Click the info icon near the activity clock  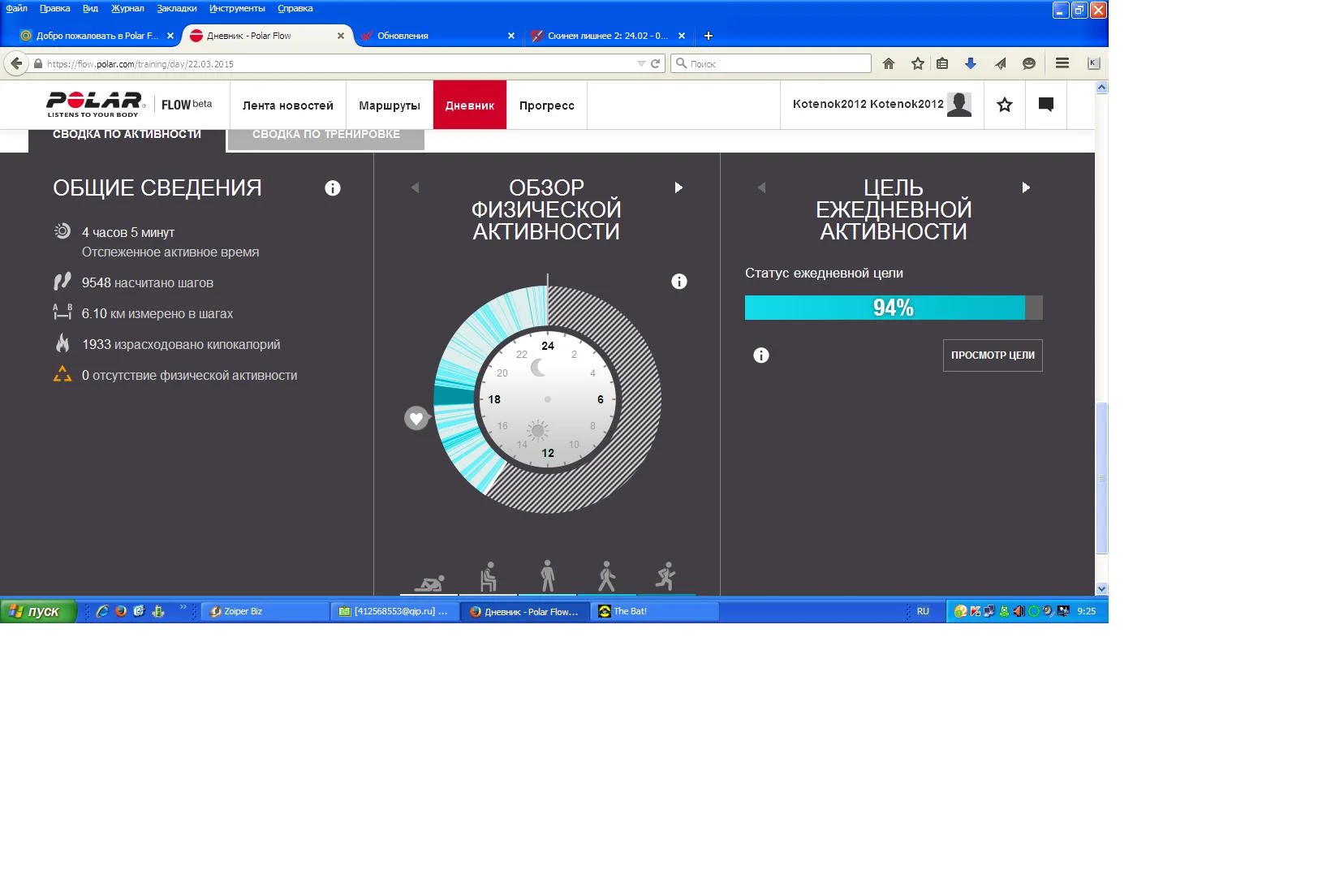pos(679,282)
